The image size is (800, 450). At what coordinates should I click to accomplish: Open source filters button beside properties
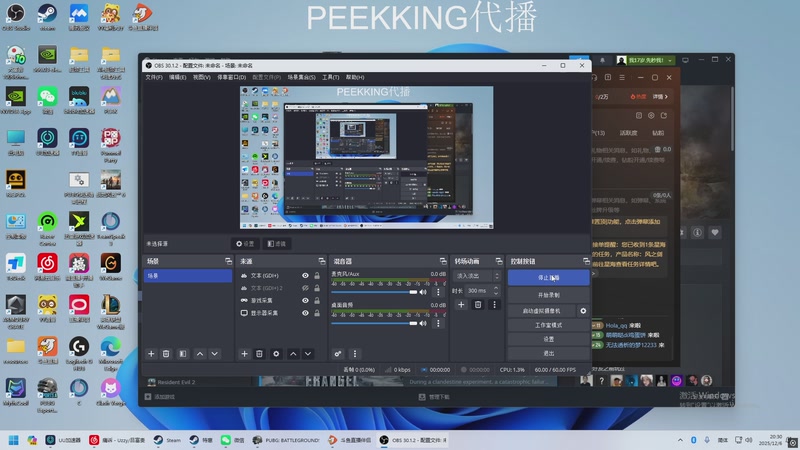[277, 244]
